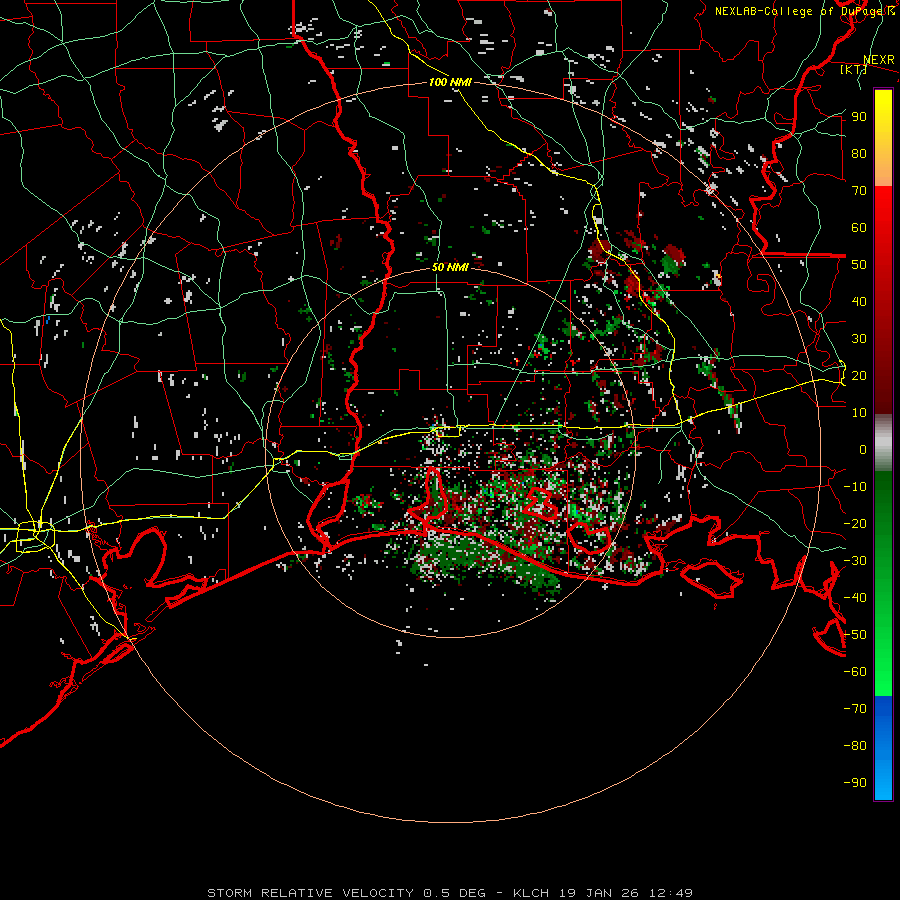
Task: Click the NEXLAB-College of DuPage credit text
Action: point(805,11)
